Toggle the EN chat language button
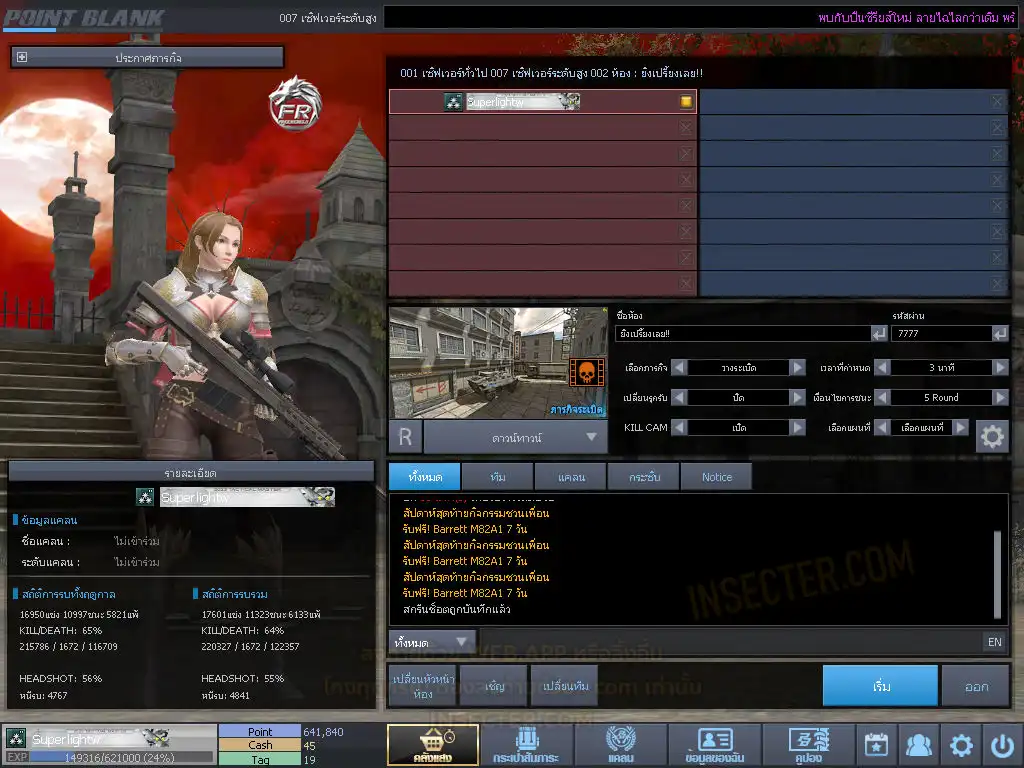The image size is (1024, 768). (x=994, y=642)
